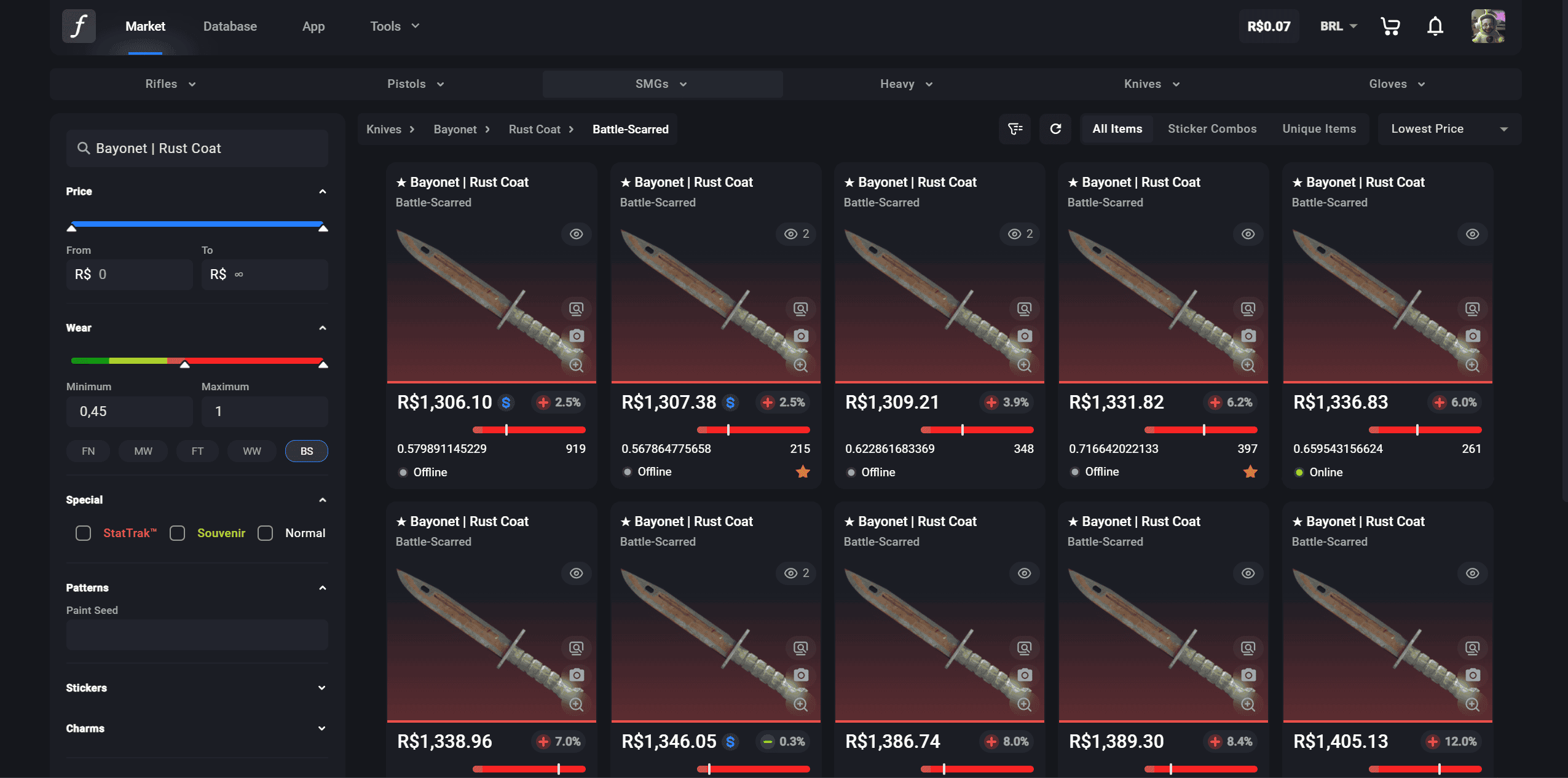
Task: Click the R$0.07 balance button
Action: 1269,26
